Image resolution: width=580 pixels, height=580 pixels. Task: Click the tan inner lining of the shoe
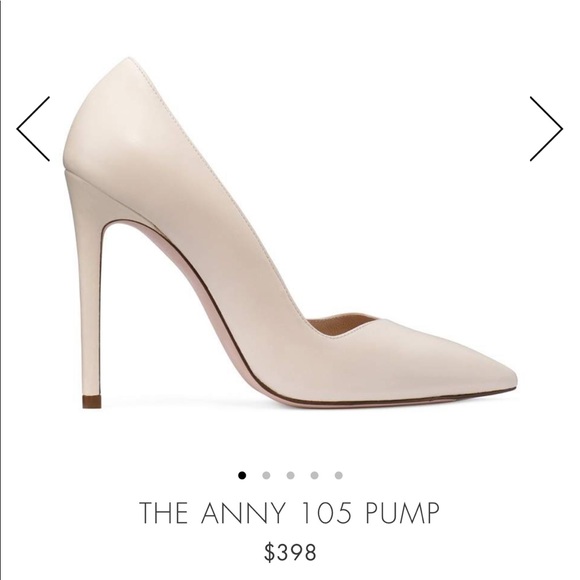pyautogui.click(x=342, y=323)
